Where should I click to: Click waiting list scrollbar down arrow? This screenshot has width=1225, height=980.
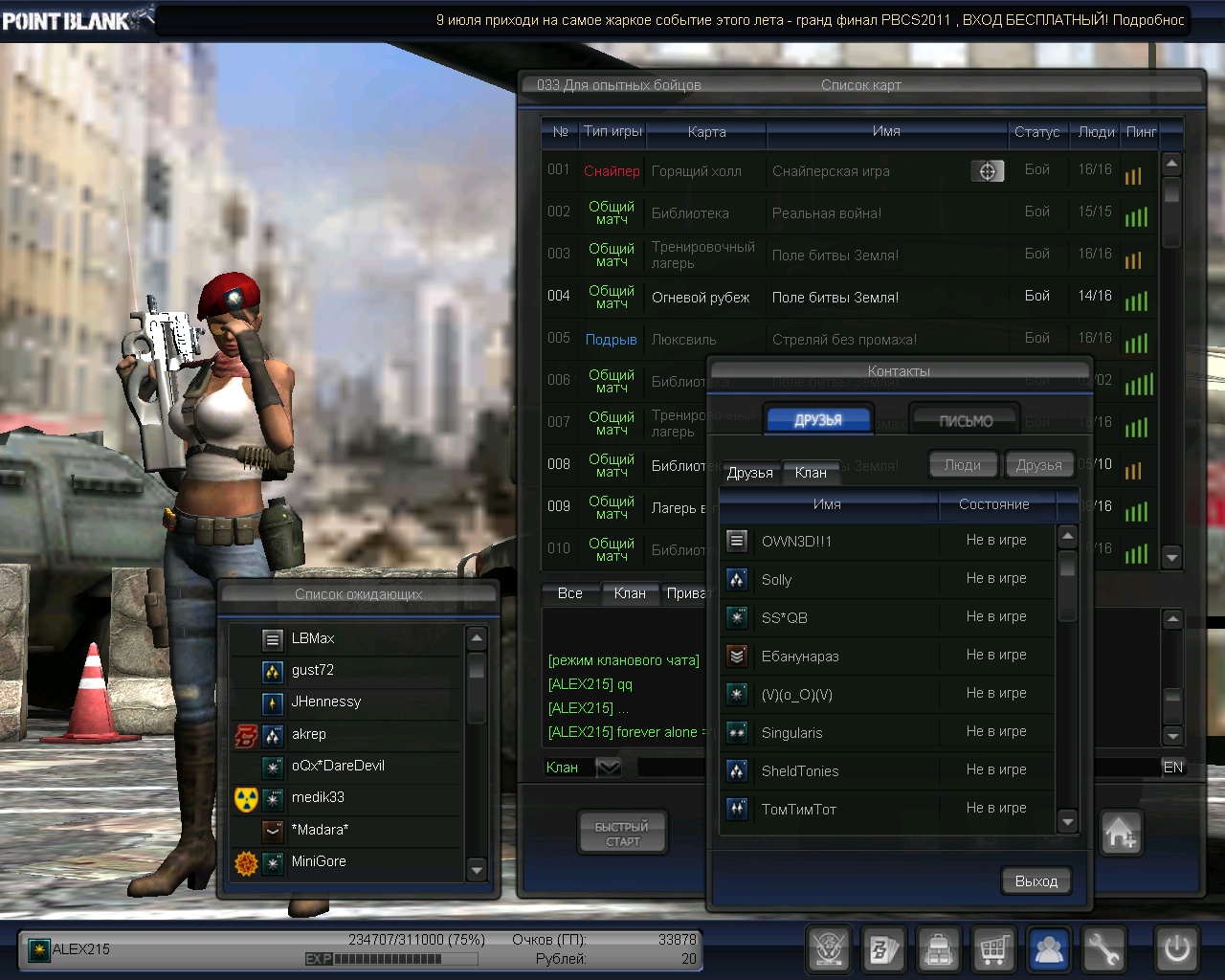477,869
